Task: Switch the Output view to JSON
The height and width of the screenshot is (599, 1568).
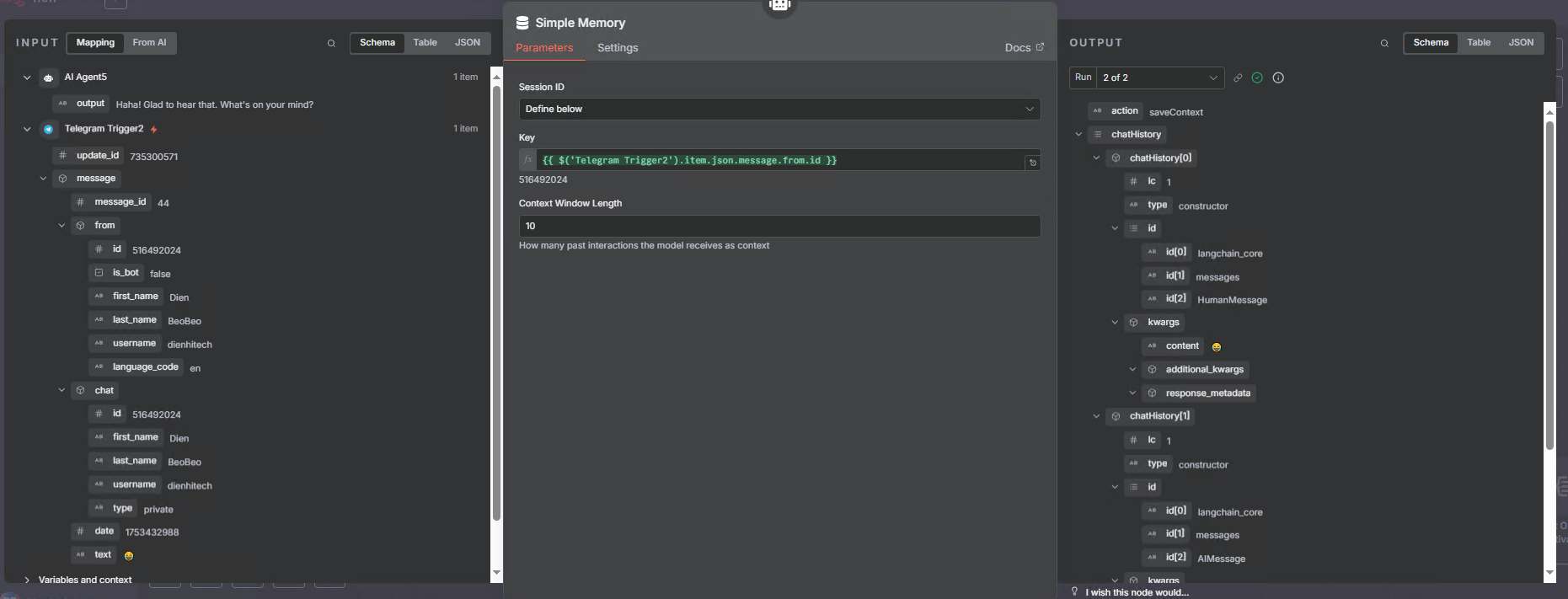Action: (x=1521, y=43)
